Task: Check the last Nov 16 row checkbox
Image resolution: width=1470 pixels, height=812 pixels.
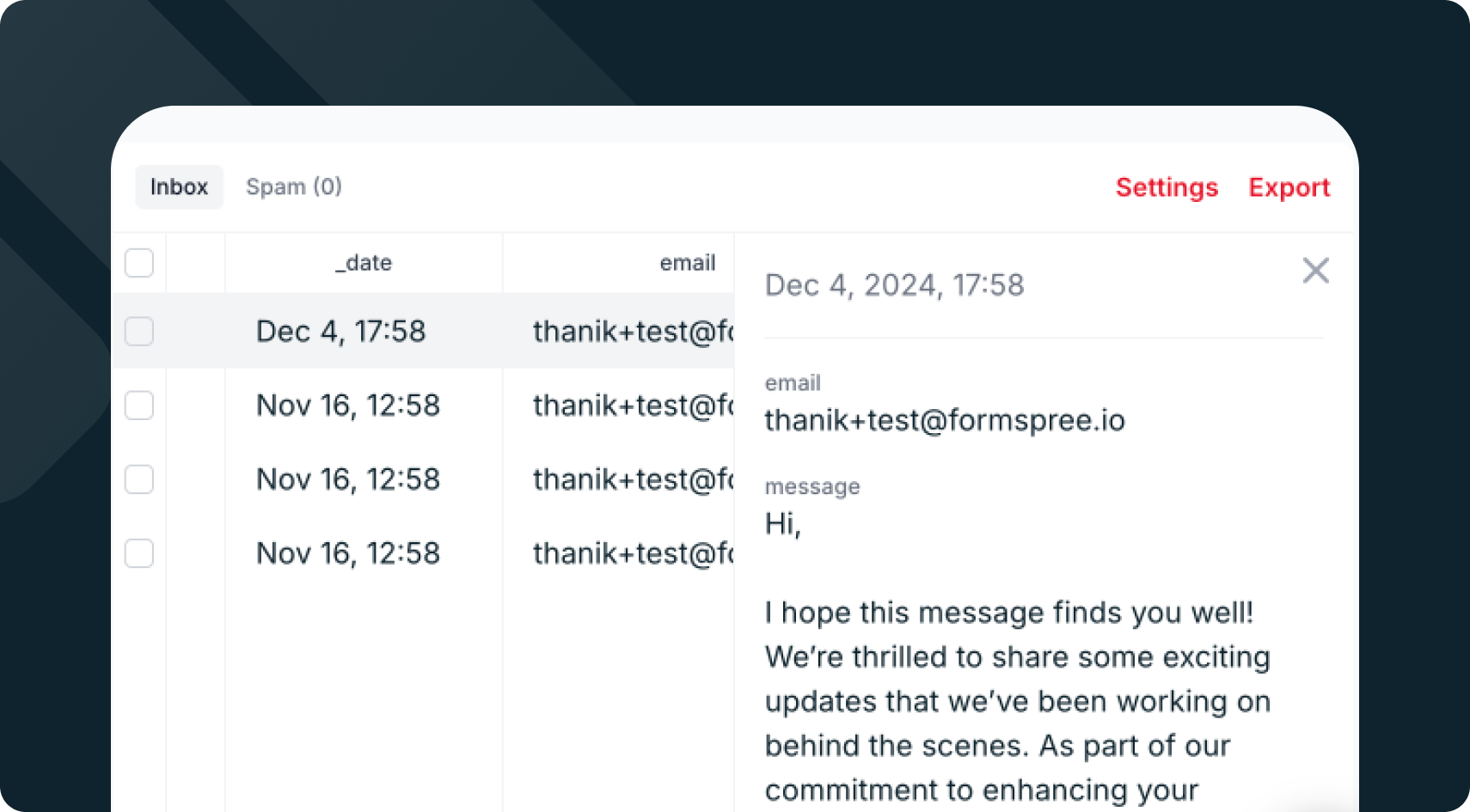Action: [x=139, y=553]
